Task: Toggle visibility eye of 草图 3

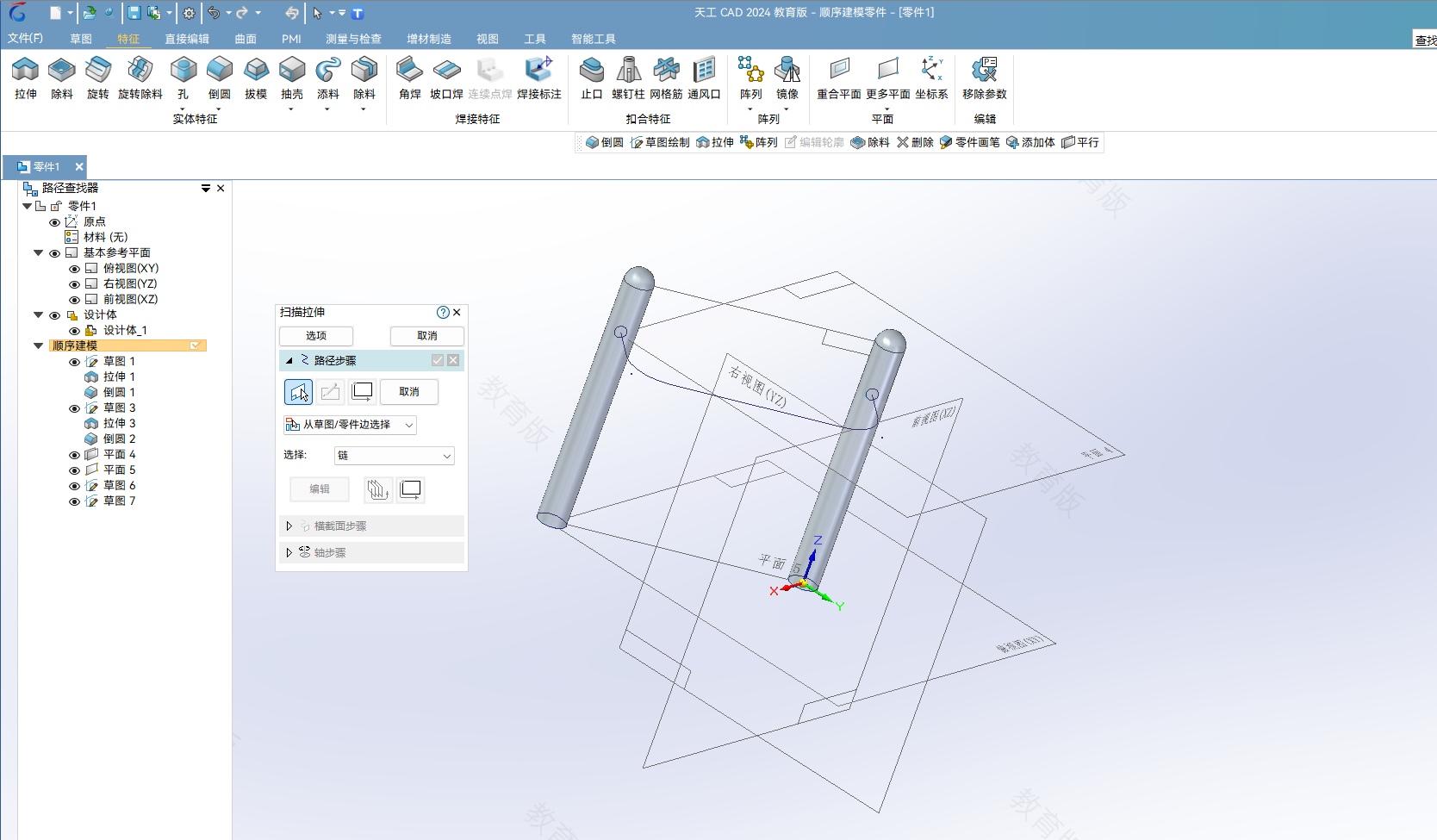Action: point(74,408)
